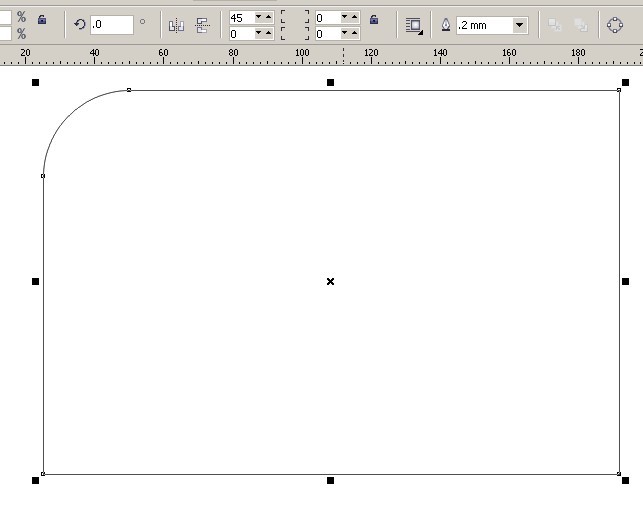This screenshot has width=643, height=508.
Task: Click the center X marker of rectangle
Action: 331,281
